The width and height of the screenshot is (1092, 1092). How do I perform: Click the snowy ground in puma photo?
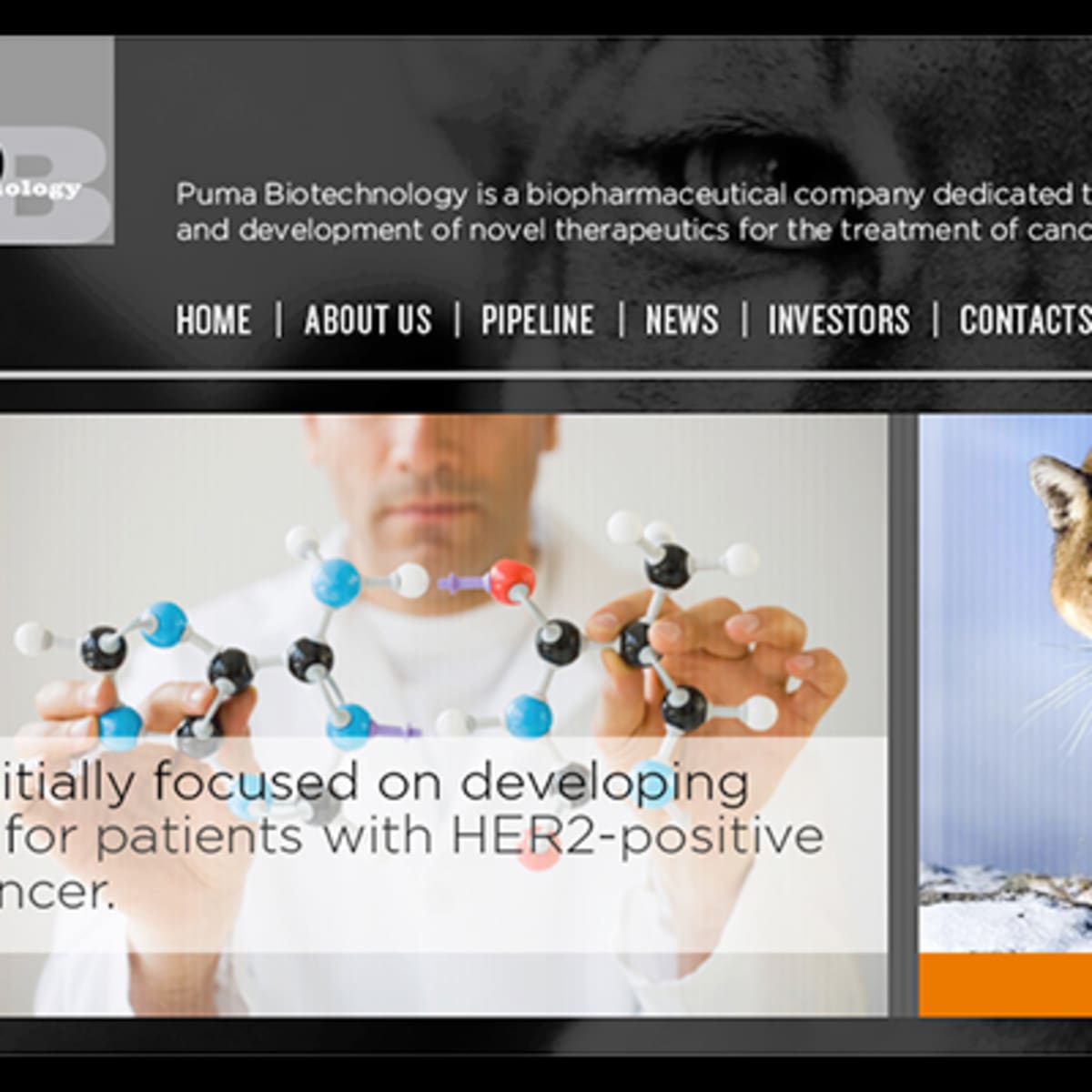click(x=1006, y=905)
